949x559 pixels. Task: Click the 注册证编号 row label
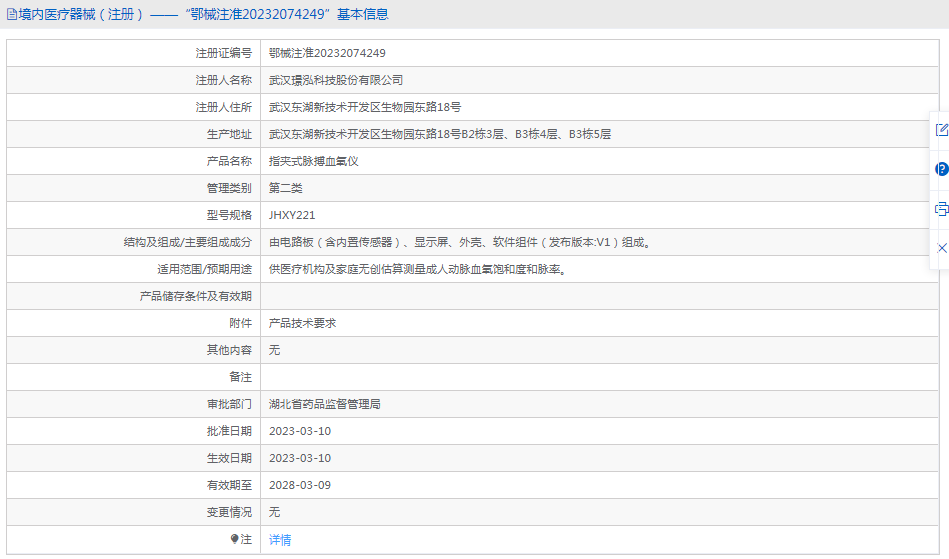[223, 53]
